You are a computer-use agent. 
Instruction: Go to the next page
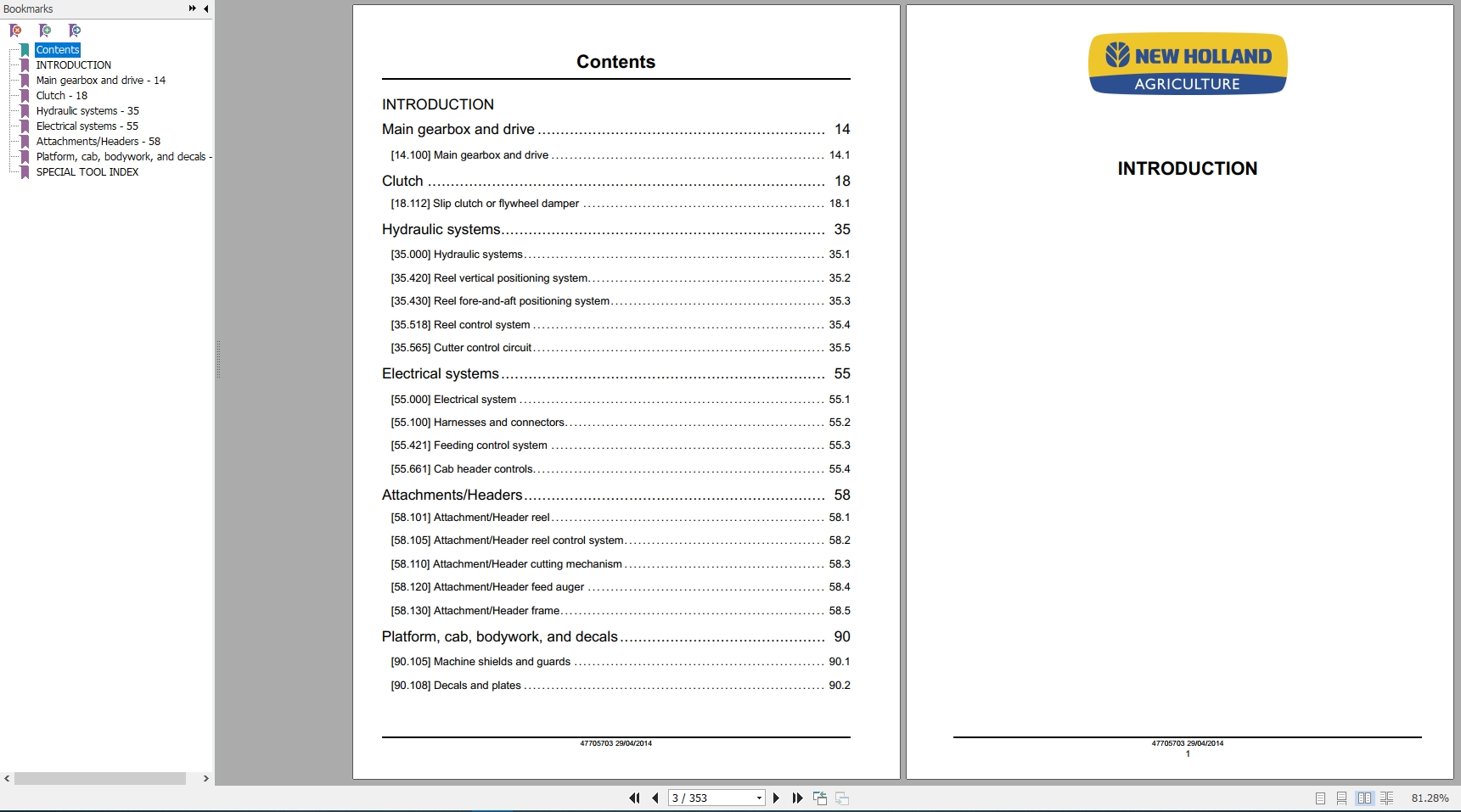click(775, 798)
